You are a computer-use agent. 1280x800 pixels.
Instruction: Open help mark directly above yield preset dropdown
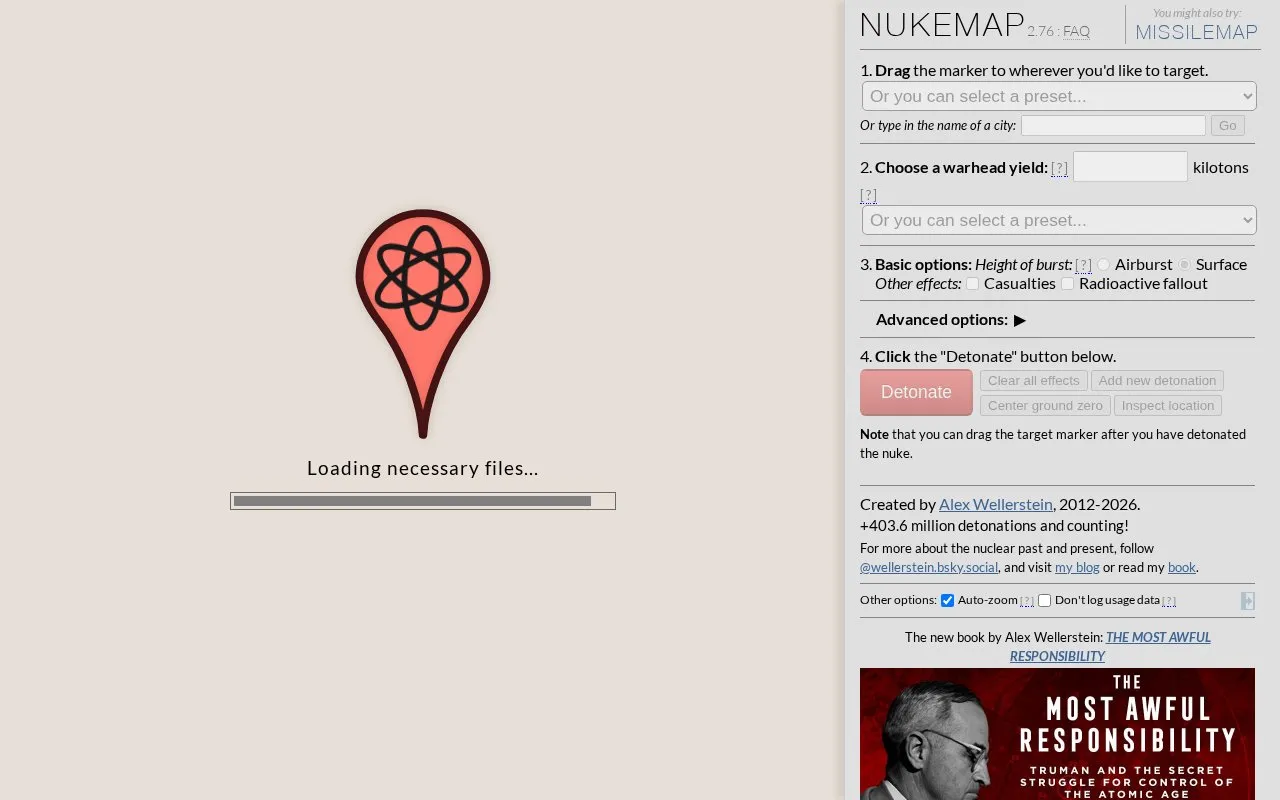pos(868,195)
